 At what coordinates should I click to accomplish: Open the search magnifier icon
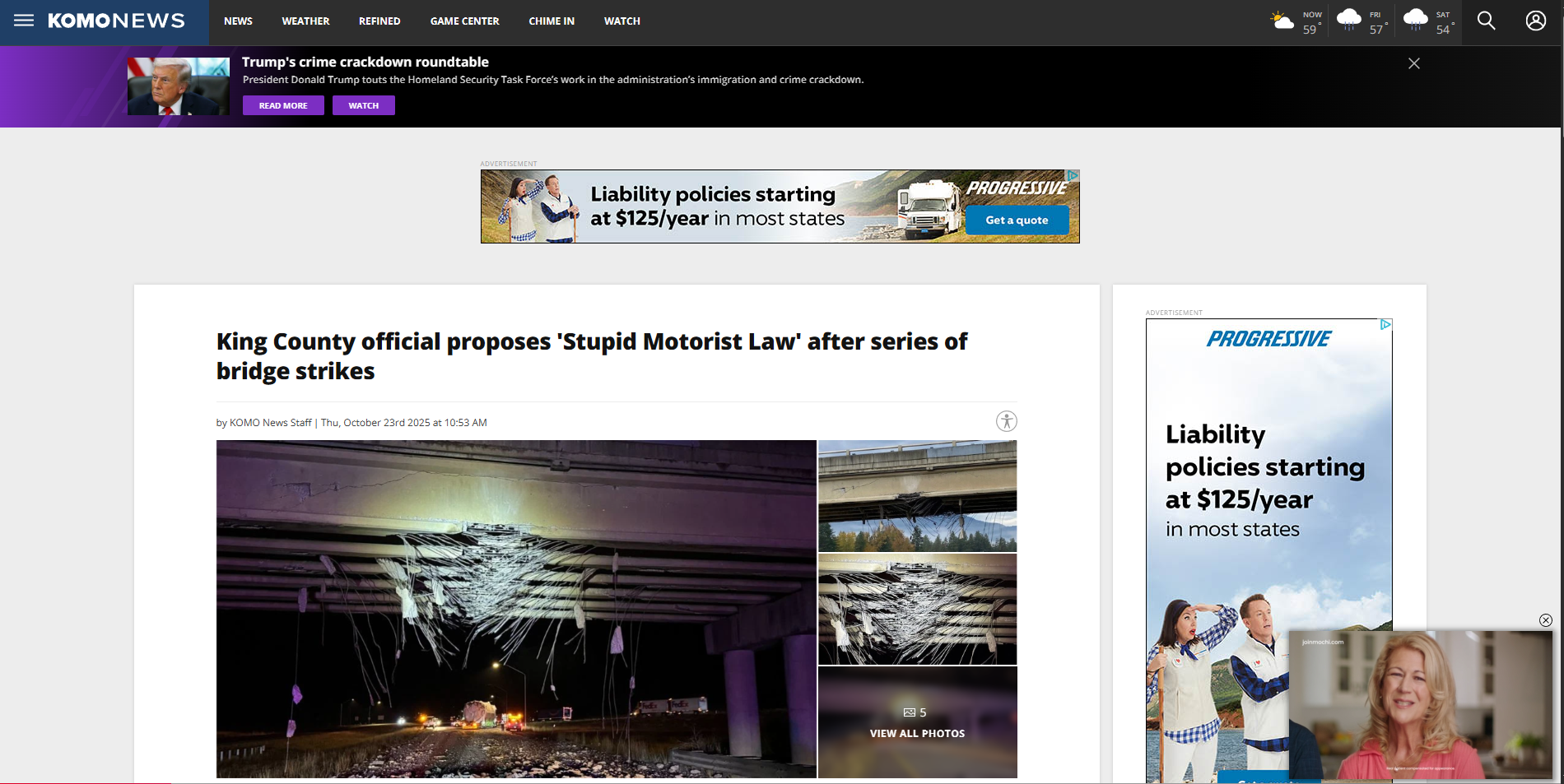[x=1486, y=21]
